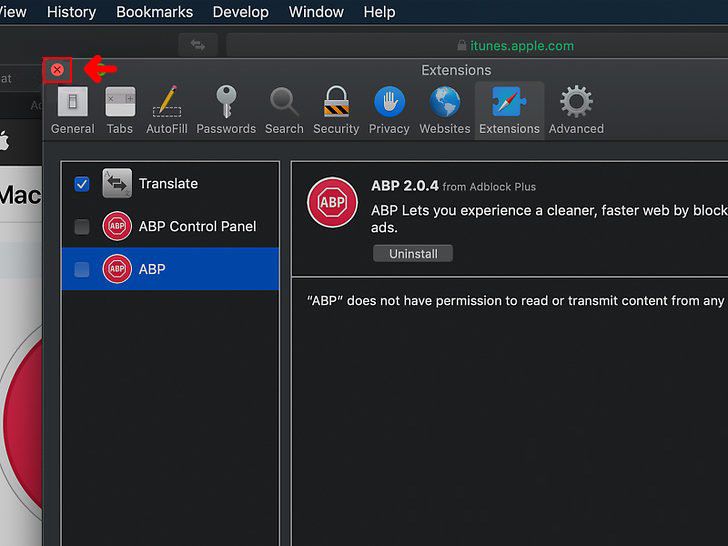Click the Apple logo on the webpage

(4, 141)
